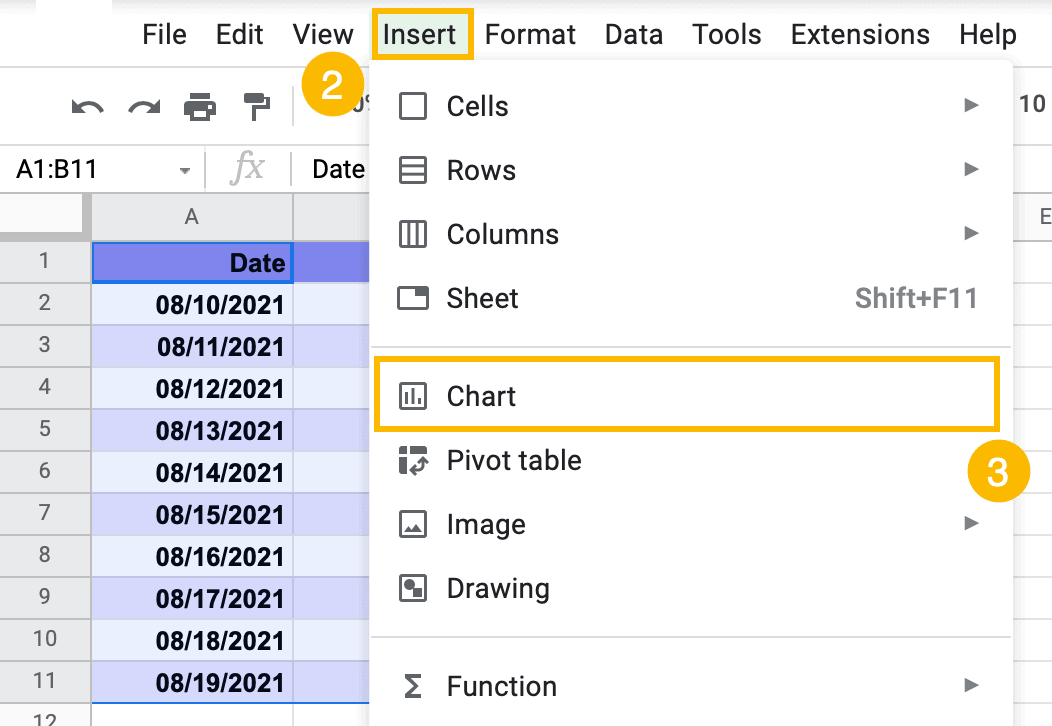Screen dimensions: 1052x726
Task: Click the Function sigma icon
Action: click(412, 686)
